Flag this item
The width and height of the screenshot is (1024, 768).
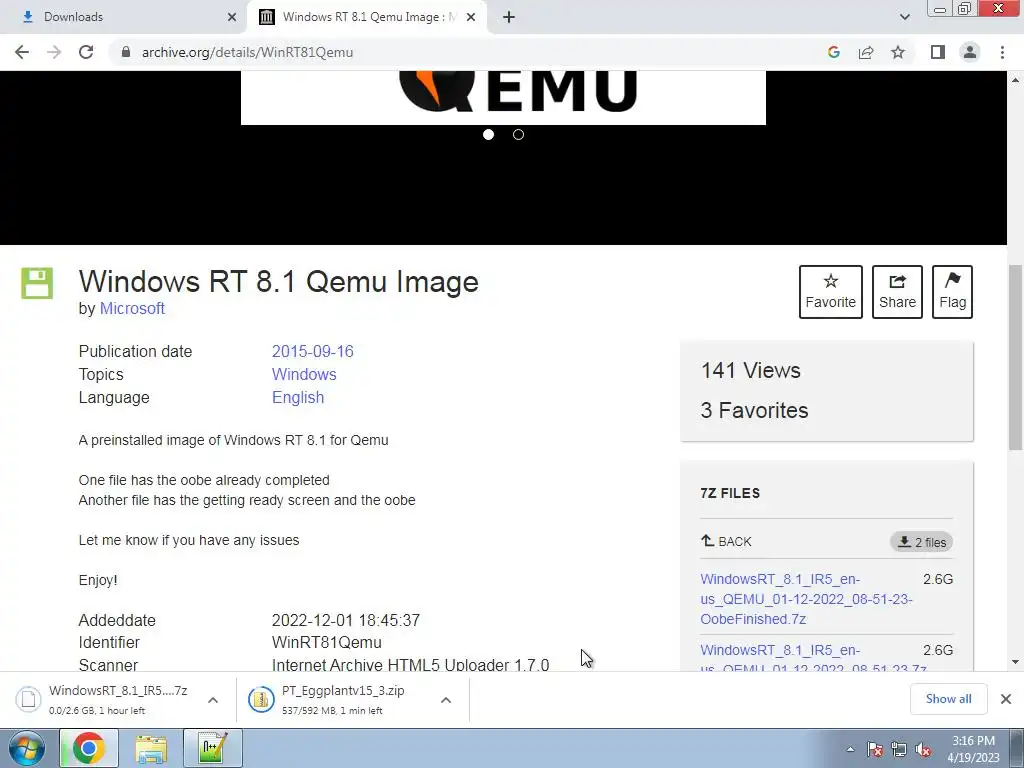point(952,292)
